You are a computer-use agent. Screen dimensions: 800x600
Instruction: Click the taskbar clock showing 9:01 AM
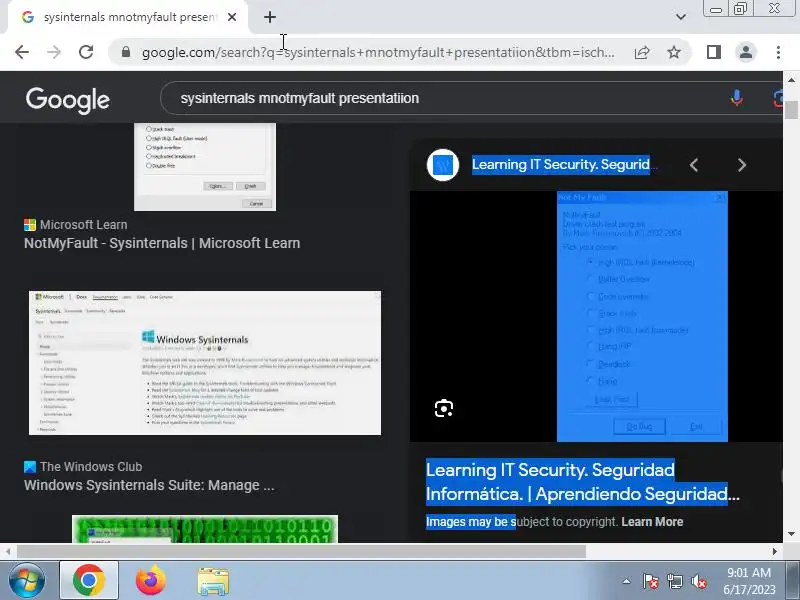[x=749, y=581]
